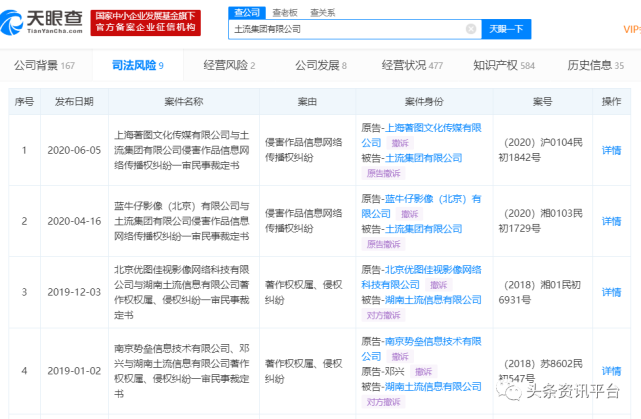The width and height of the screenshot is (641, 419).
Task: Open 详情 for the 2020-06-05 case
Action: point(611,151)
